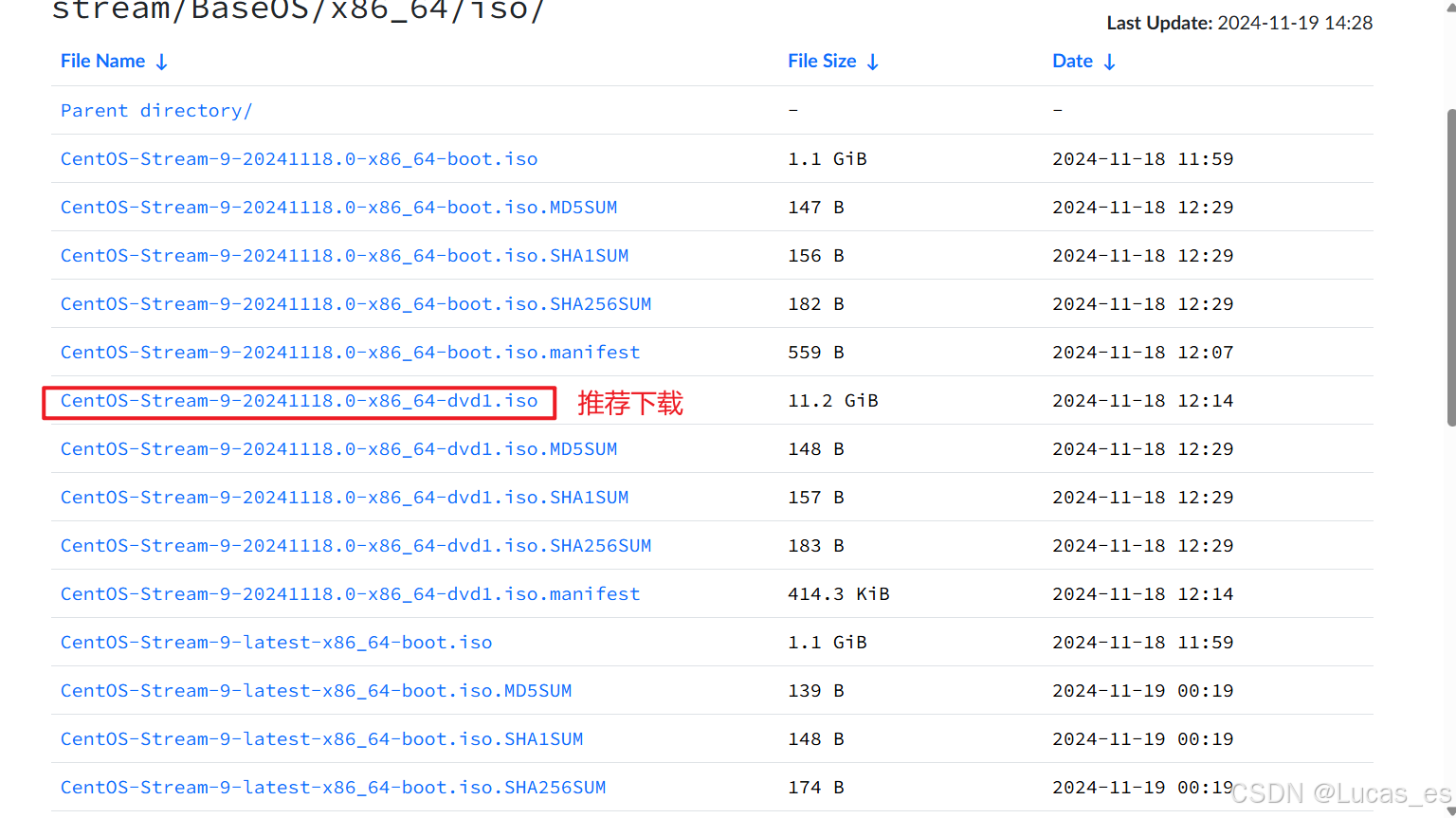The image size is (1456, 818).
Task: Select the 11.2 GiB size cell
Action: click(833, 400)
